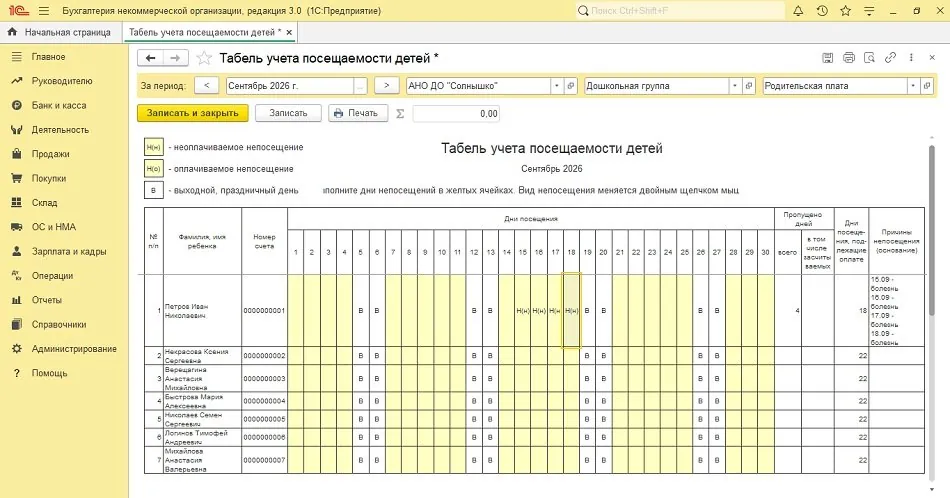Screen dimensions: 950x498
Task: Click Записать и закрыть button
Action: pyautogui.click(x=193, y=113)
